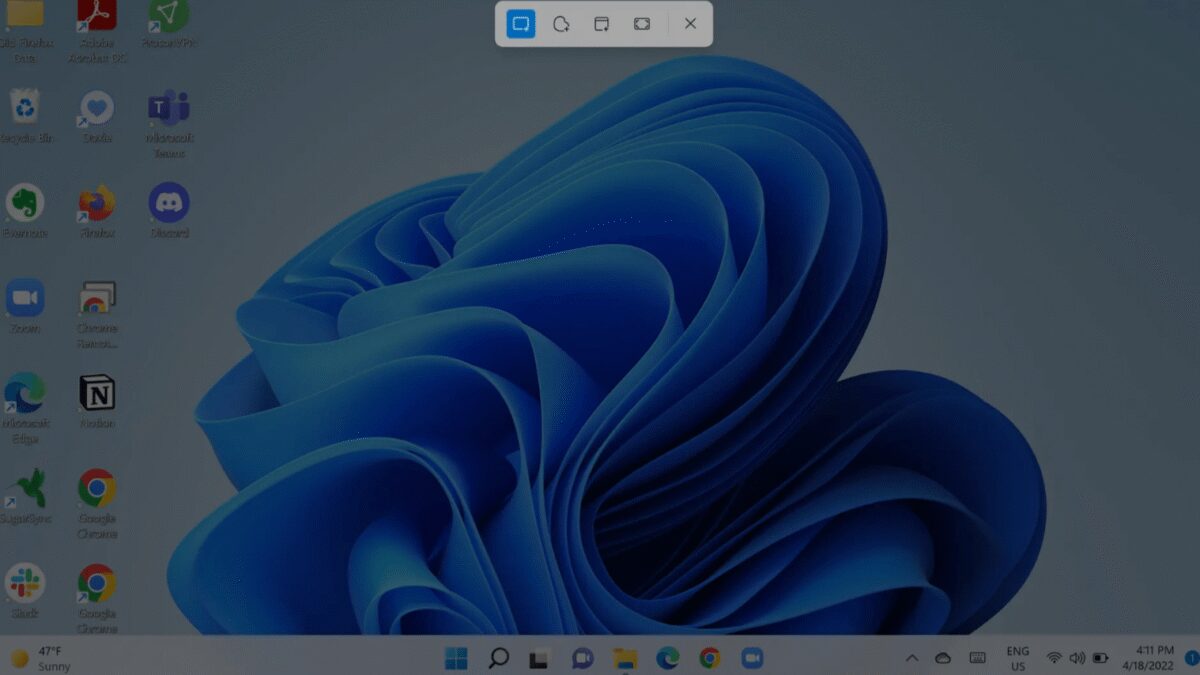Choose the Fullscreen snip mode

click(x=641, y=24)
